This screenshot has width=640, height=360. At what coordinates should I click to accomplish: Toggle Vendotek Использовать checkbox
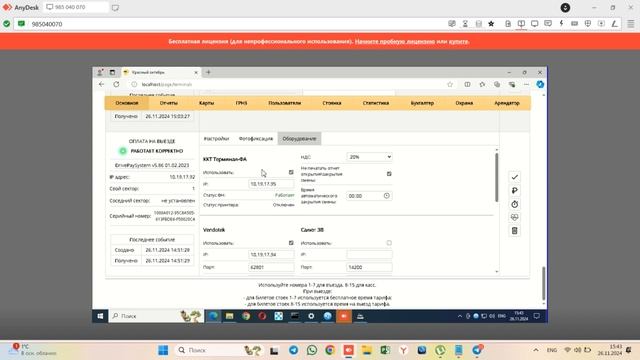291,243
